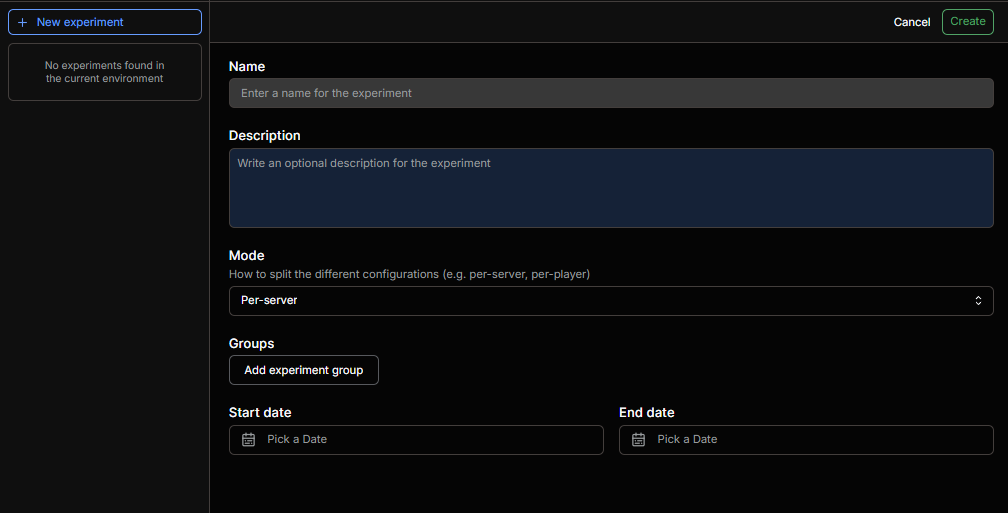Click Add experiment group

303,370
